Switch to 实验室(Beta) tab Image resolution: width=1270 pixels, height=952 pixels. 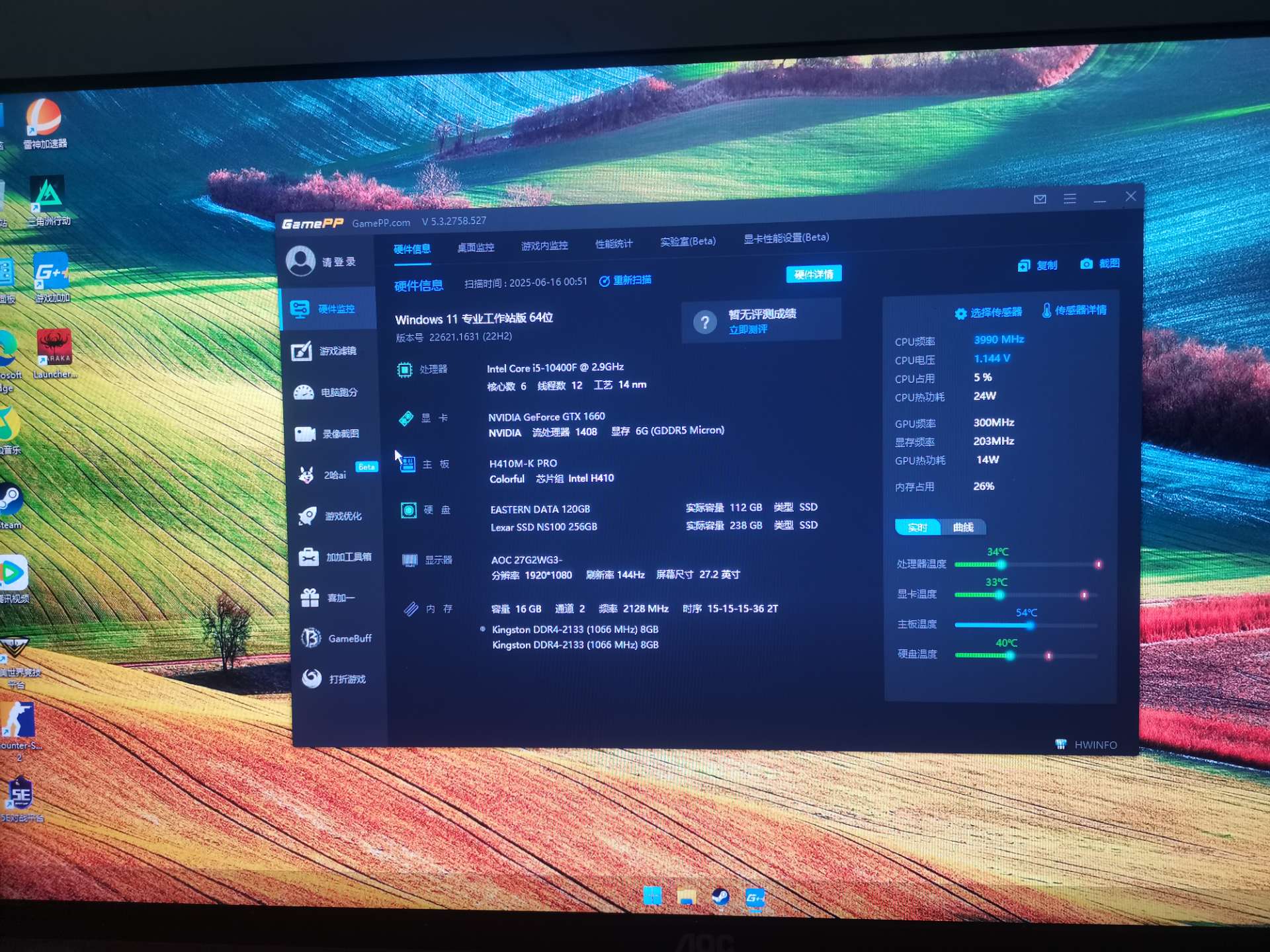coord(688,241)
